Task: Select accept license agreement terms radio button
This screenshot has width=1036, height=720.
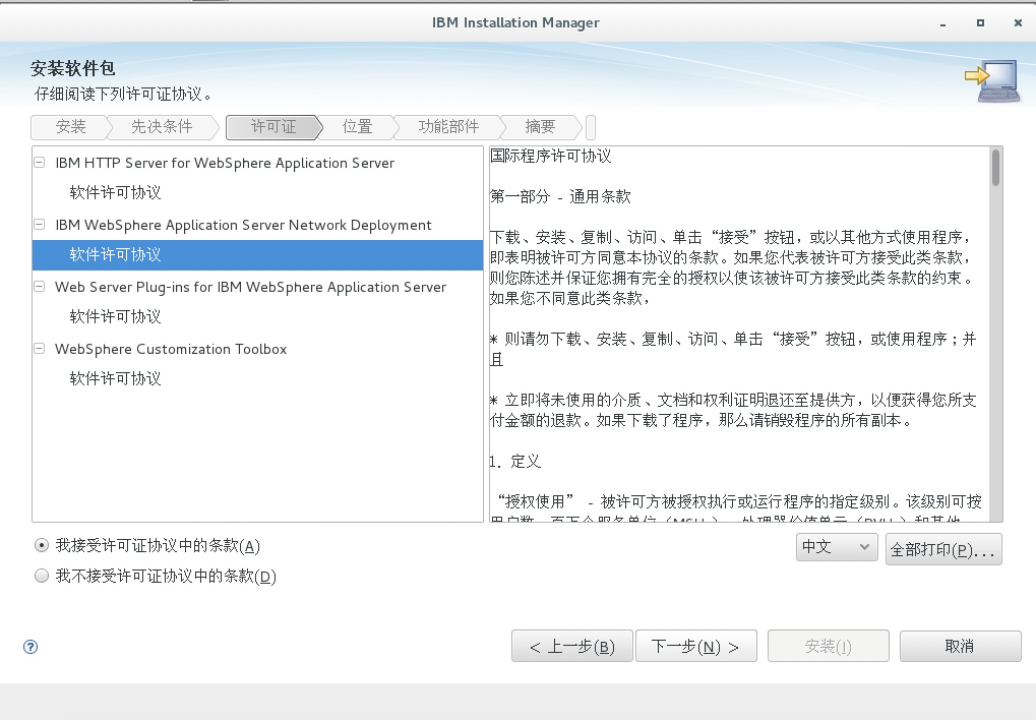Action: pyautogui.click(x=41, y=546)
